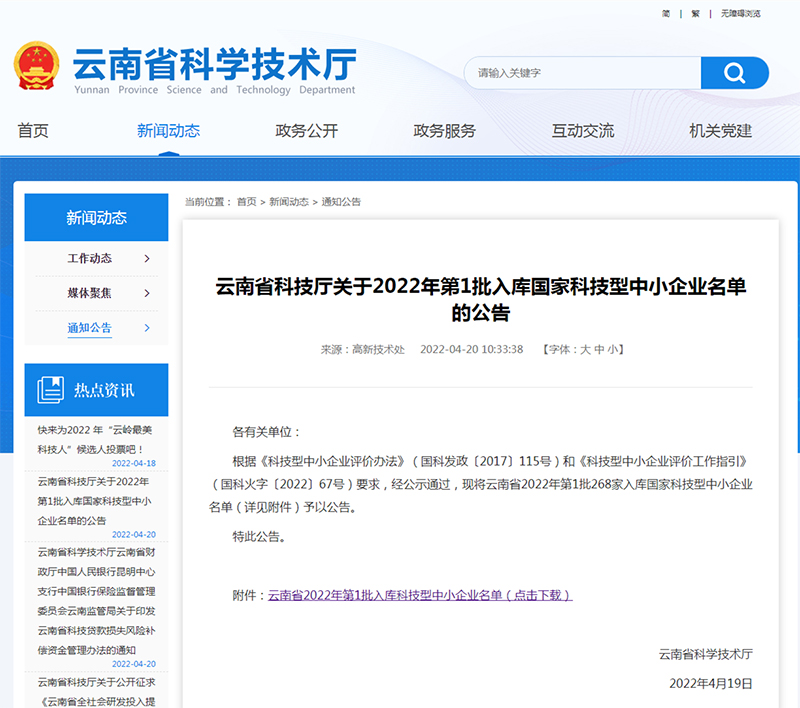Download the 入库科技型中小企业名单 attachment
800x708 pixels.
420,595
